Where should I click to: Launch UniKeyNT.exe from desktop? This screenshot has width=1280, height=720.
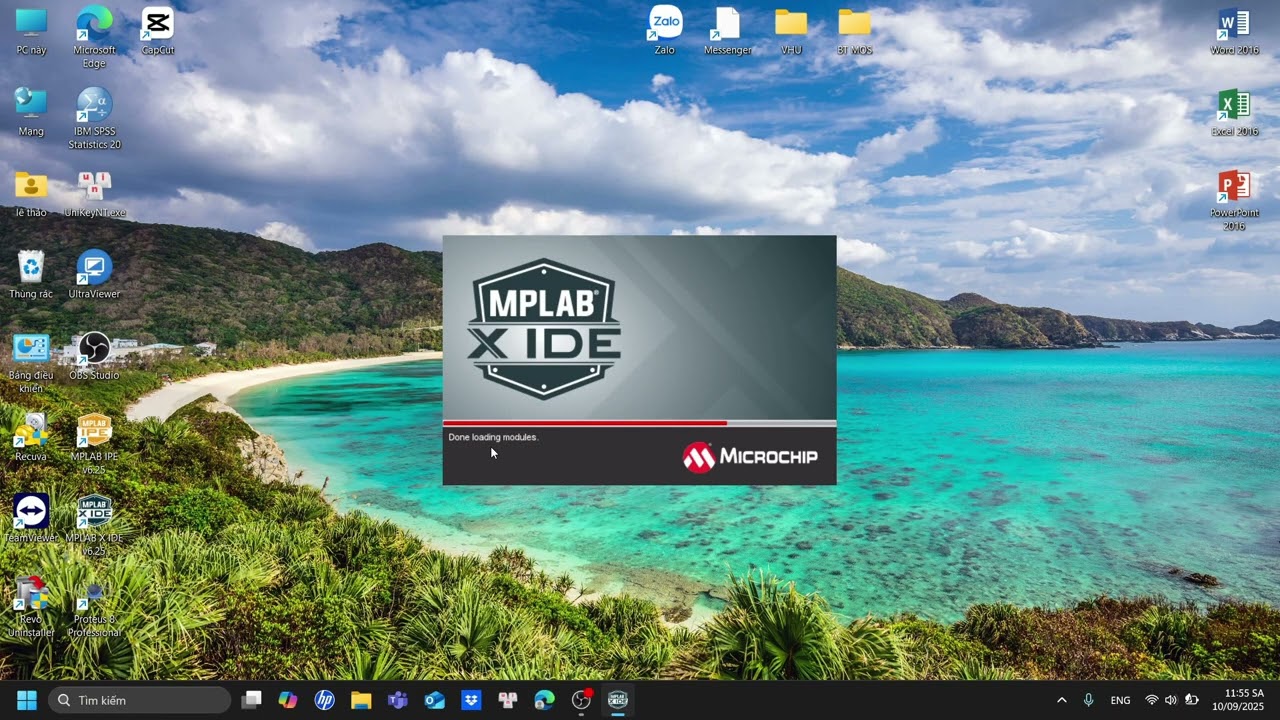(94, 193)
